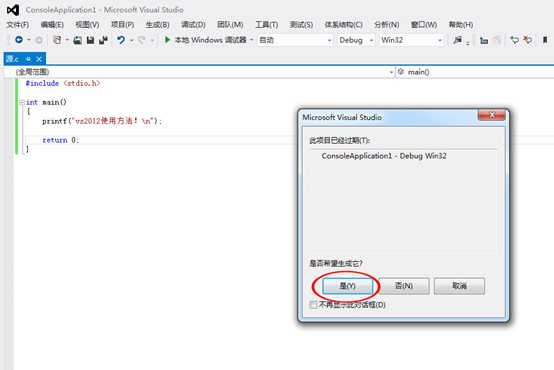The image size is (554, 370).
Task: Open the 文件(F) menu
Action: coord(18,25)
